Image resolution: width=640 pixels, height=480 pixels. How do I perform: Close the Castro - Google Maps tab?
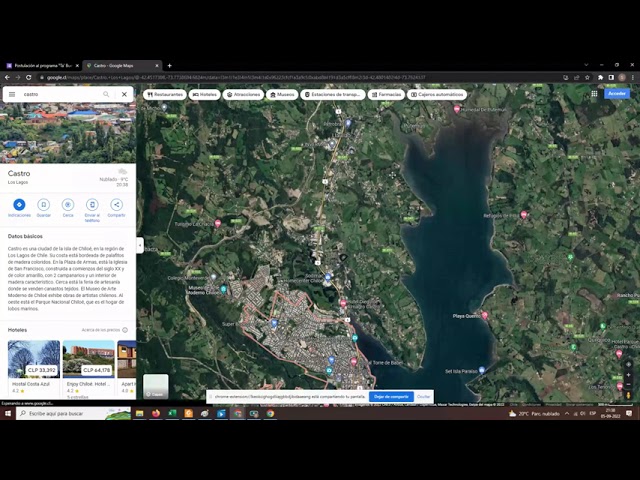click(x=157, y=66)
